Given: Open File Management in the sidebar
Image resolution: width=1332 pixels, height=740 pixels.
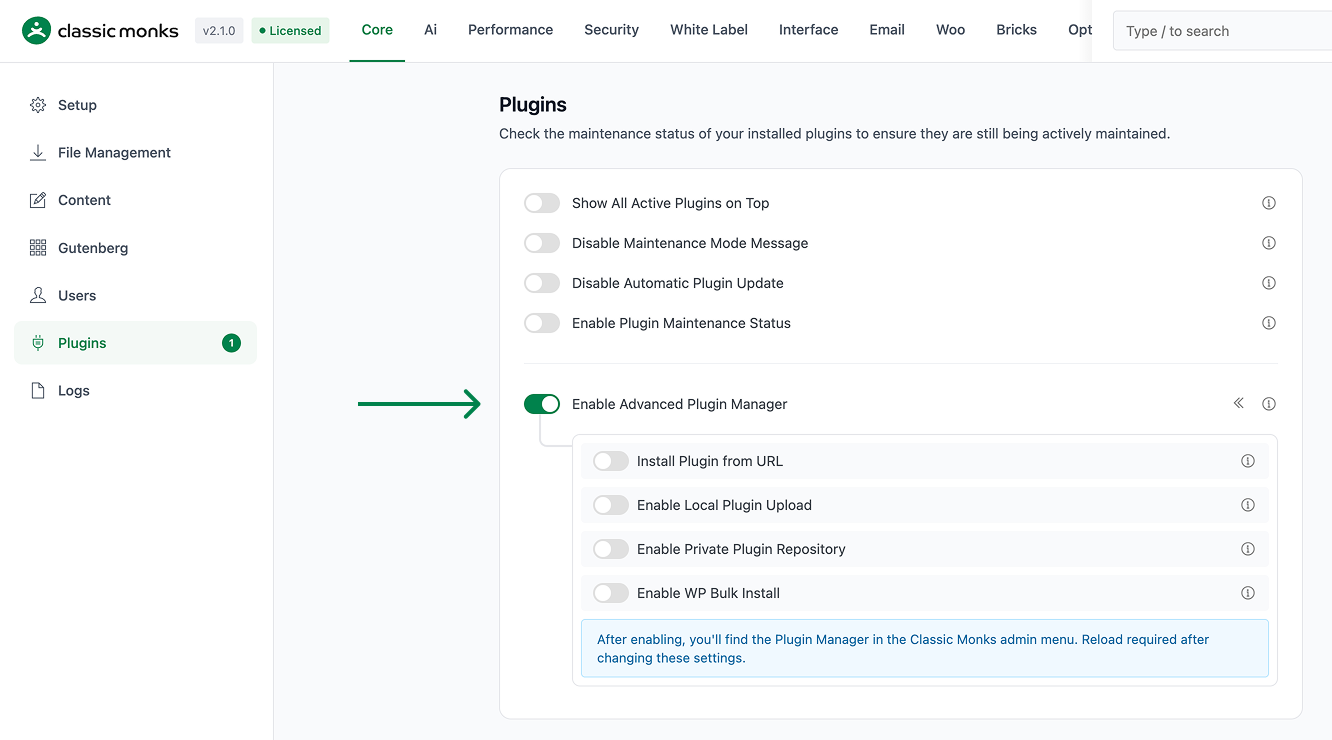Looking at the screenshot, I should 135,152.
